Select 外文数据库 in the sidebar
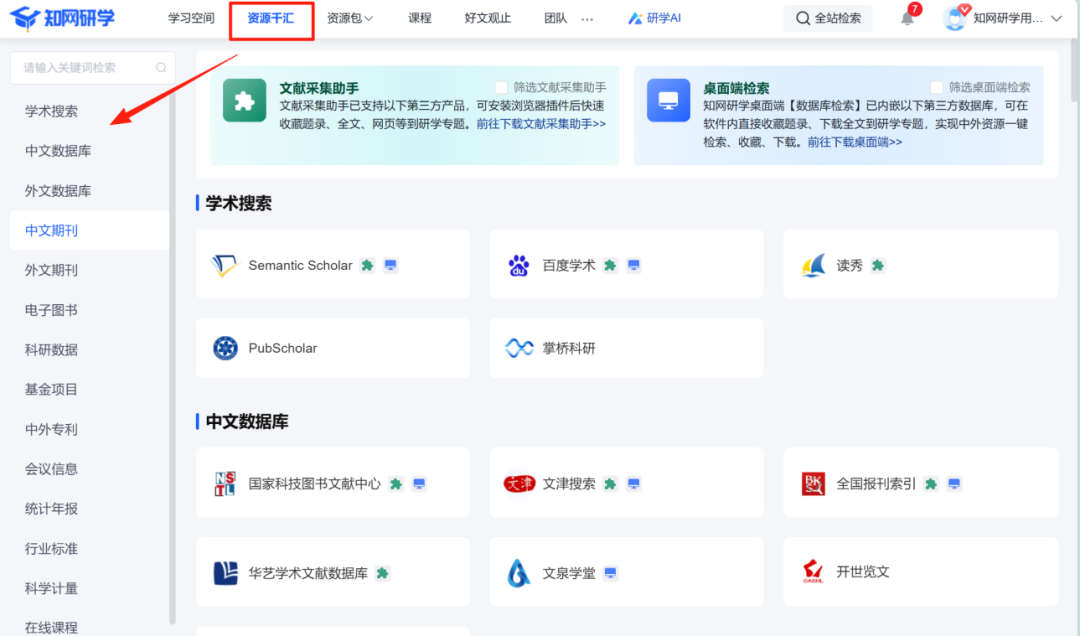Screen dimensions: 1080x636 point(58,191)
